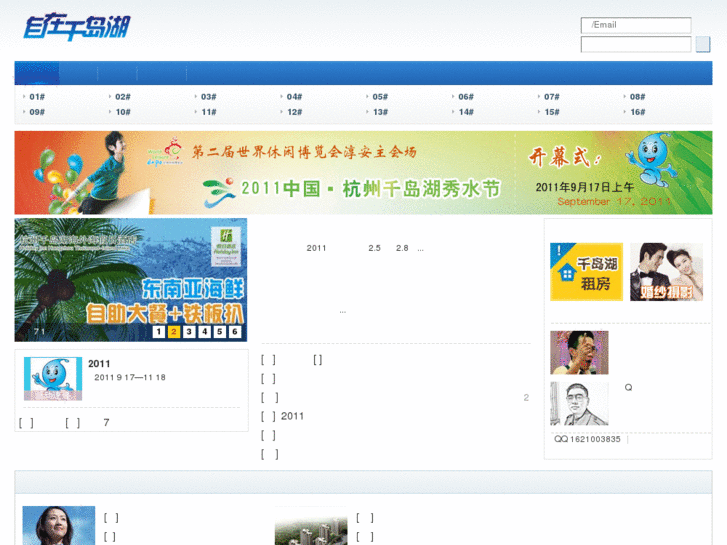This screenshot has height=545, width=727.
Task: Open the laughing man photo thumbnail
Action: click(579, 353)
